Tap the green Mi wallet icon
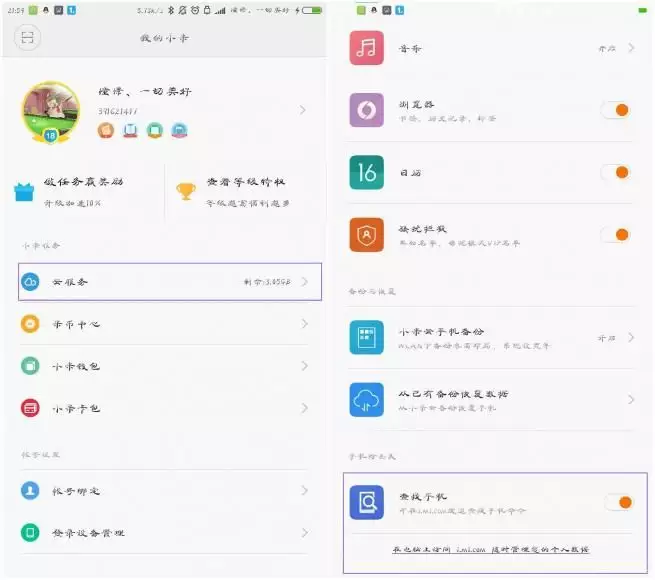Image resolution: width=655 pixels, height=580 pixels. point(30,366)
